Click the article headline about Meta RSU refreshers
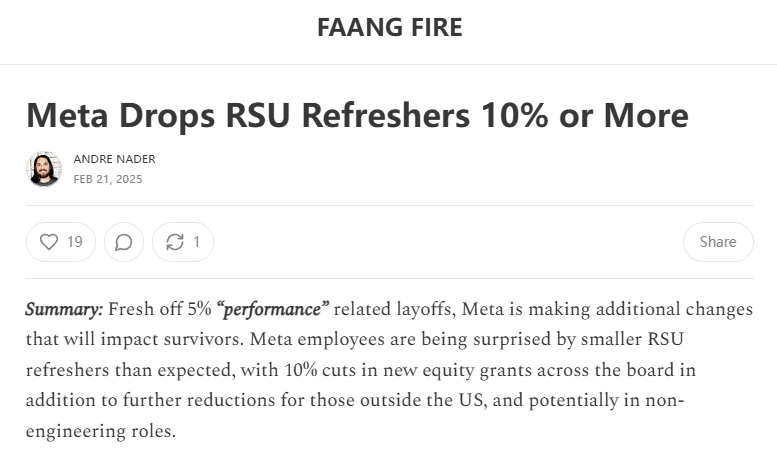The width and height of the screenshot is (777, 460). click(x=357, y=115)
